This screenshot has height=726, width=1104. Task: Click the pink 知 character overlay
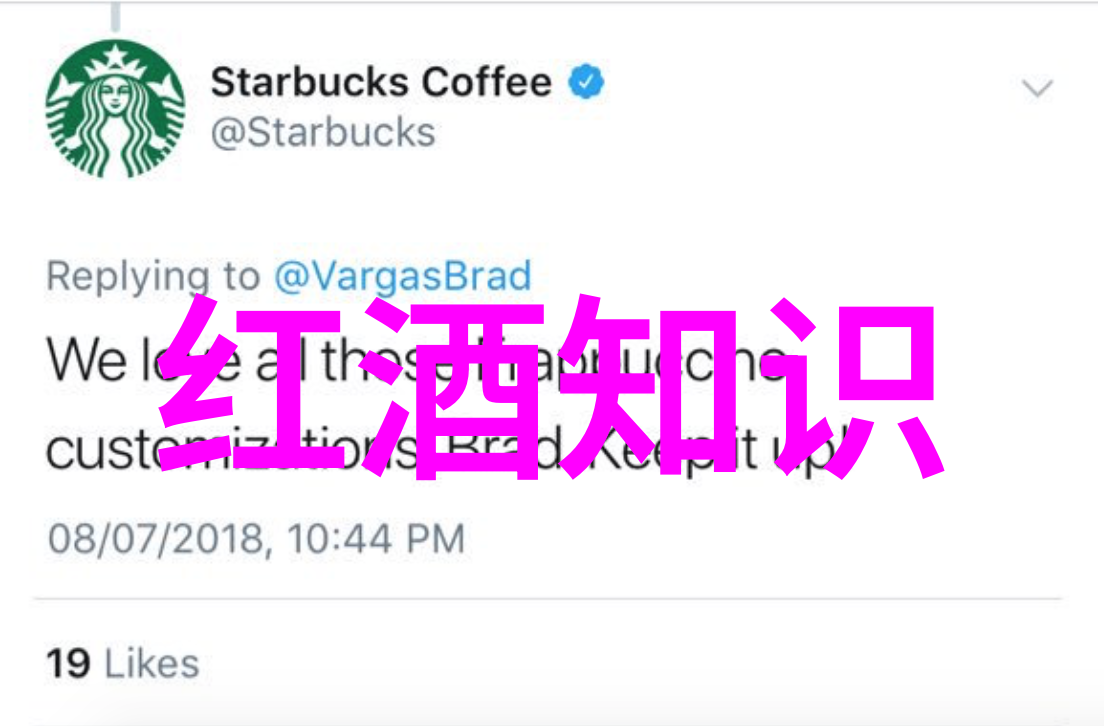pyautogui.click(x=648, y=387)
